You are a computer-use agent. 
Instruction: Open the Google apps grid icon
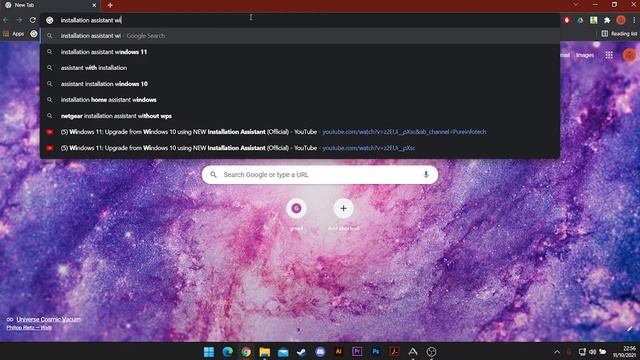pyautogui.click(x=609, y=55)
